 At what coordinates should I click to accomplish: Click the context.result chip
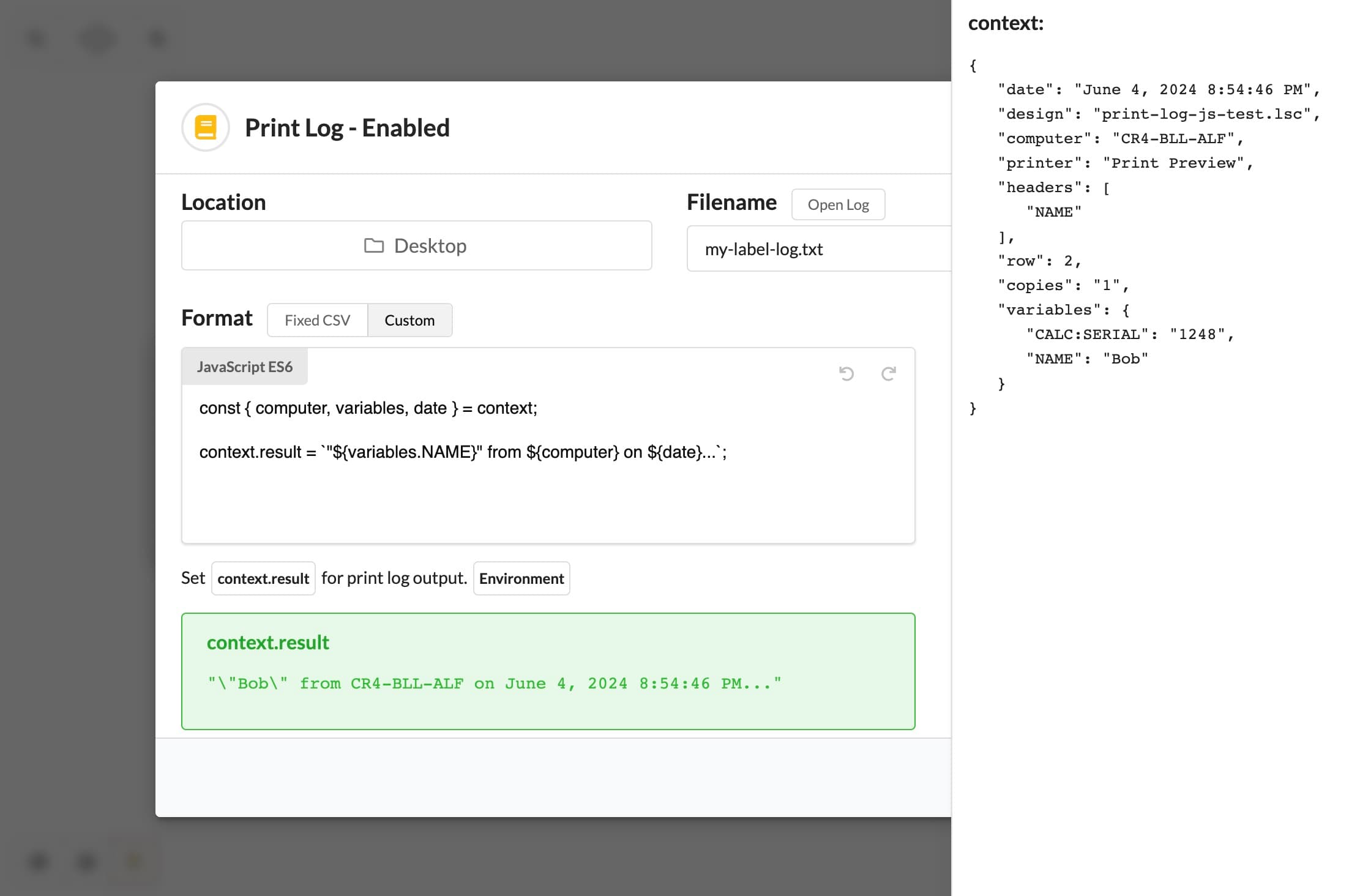[x=263, y=578]
